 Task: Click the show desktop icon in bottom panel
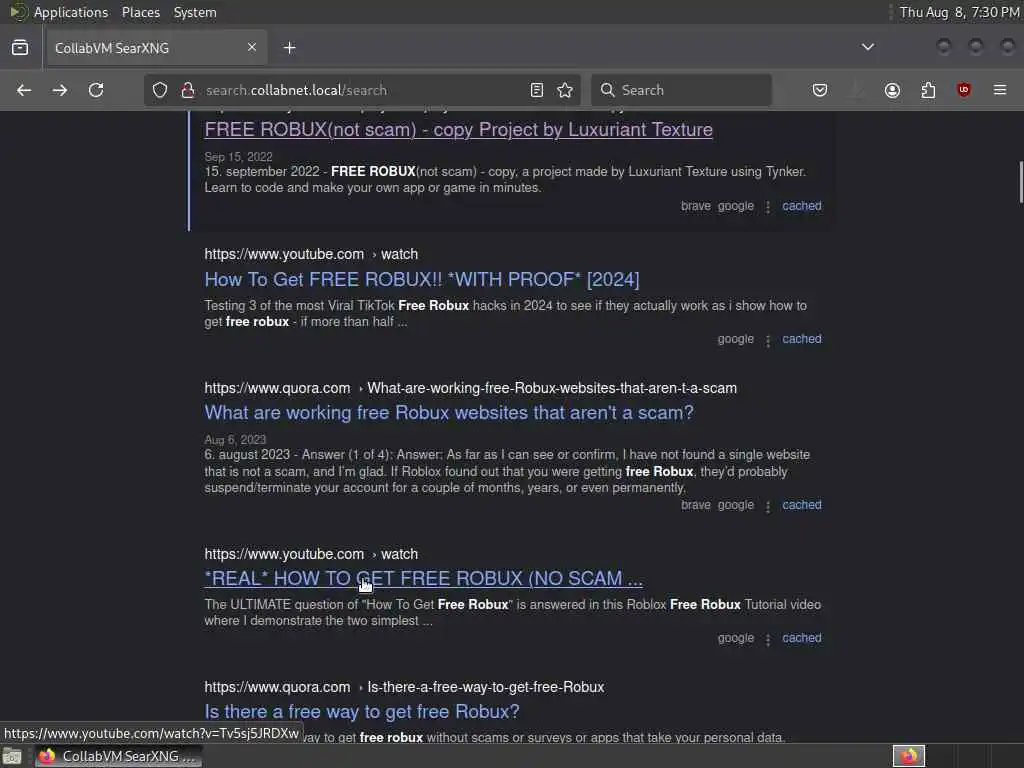coord(12,757)
